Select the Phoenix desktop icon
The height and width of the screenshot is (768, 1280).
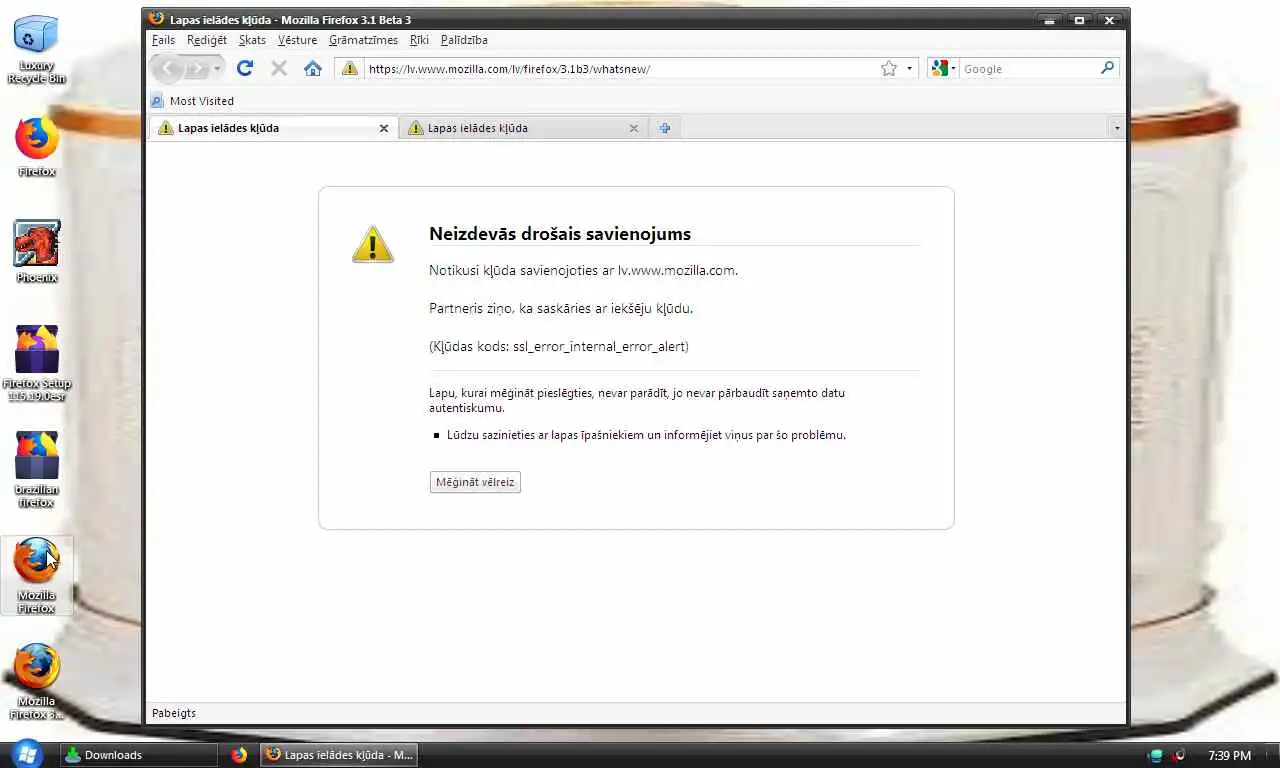point(36,252)
